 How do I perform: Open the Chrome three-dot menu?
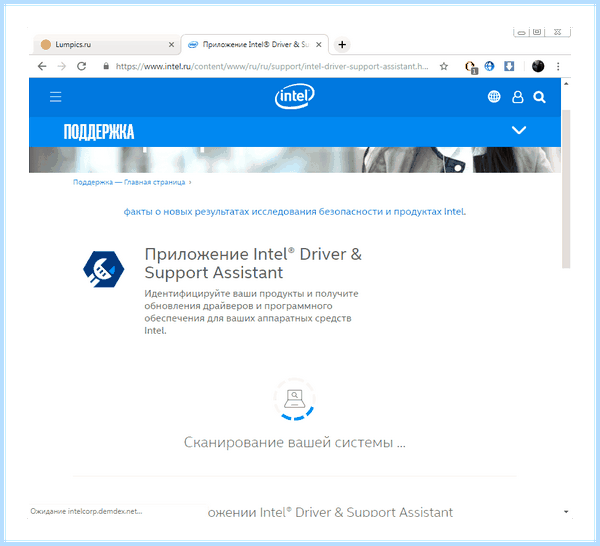click(558, 66)
